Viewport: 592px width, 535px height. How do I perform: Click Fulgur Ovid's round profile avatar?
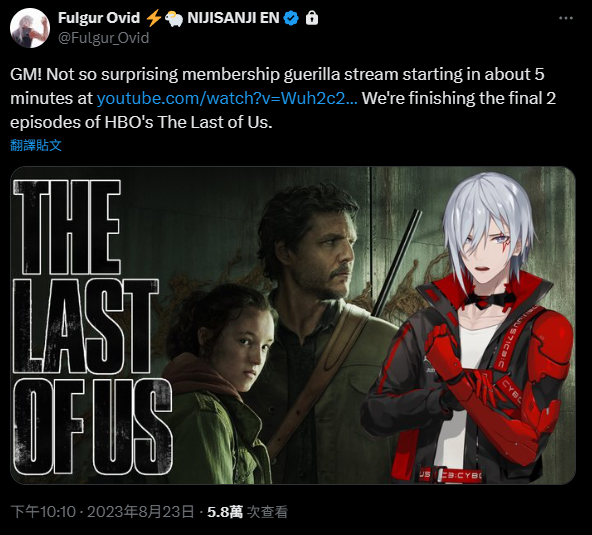(30, 28)
